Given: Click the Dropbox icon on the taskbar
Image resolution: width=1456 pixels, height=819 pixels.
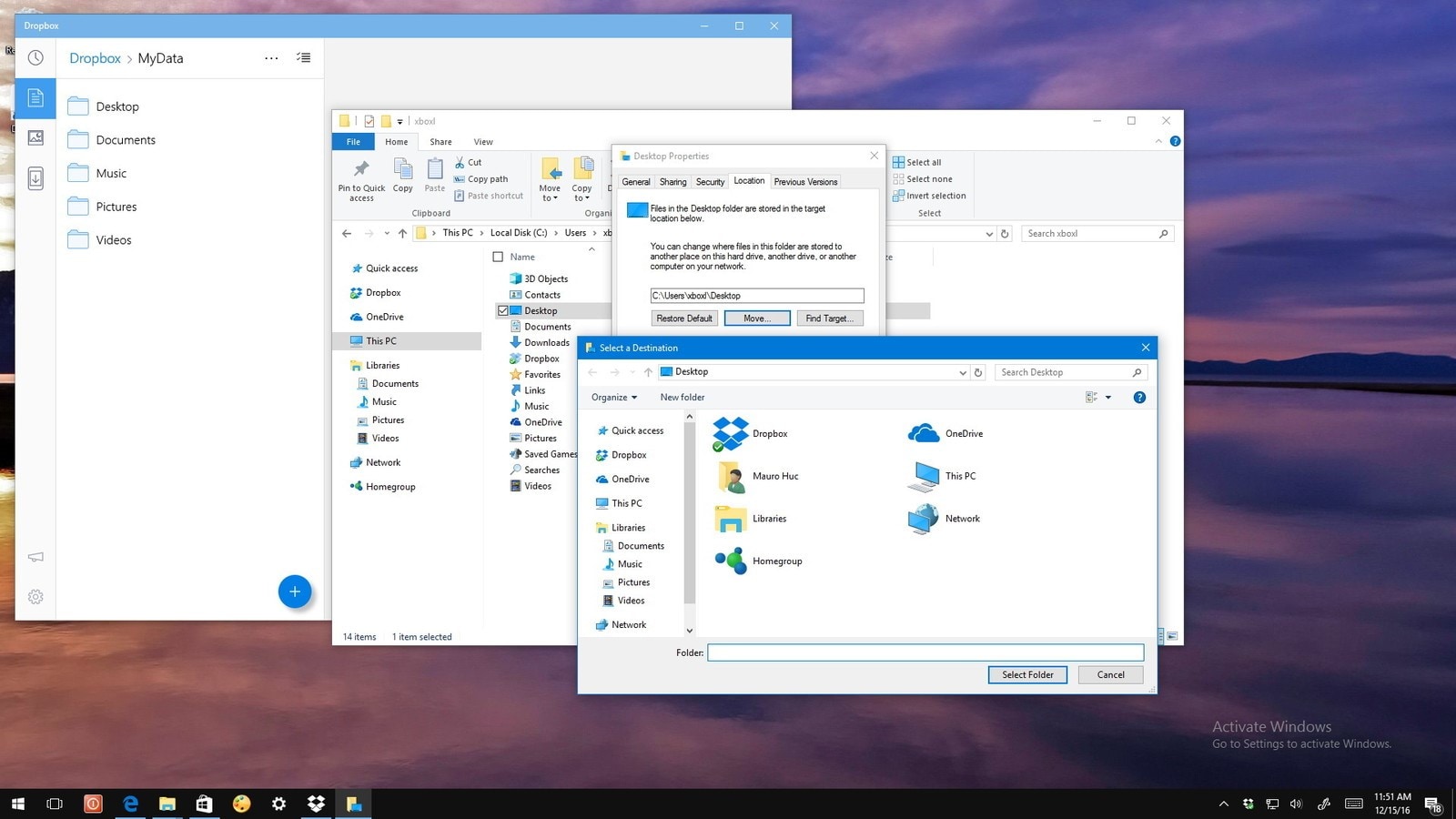Looking at the screenshot, I should pos(316,804).
